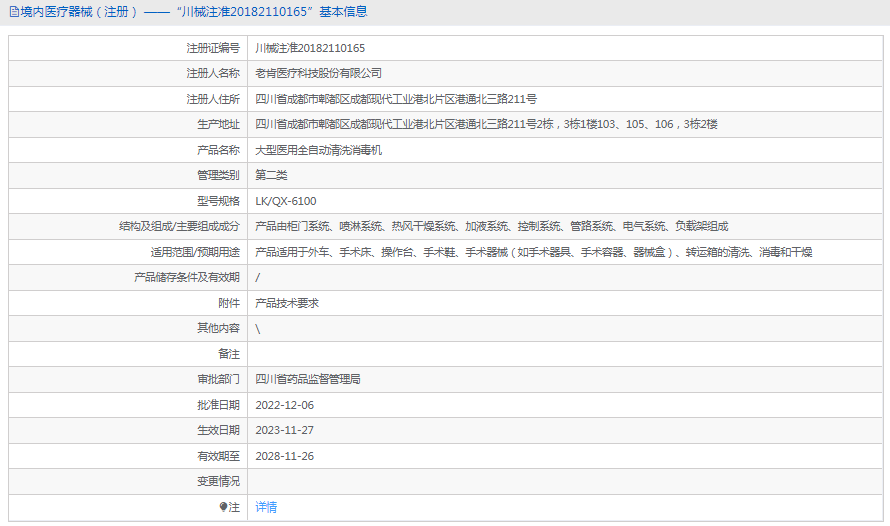Click approval date 2022-12-06
890x526 pixels.
[x=284, y=405]
